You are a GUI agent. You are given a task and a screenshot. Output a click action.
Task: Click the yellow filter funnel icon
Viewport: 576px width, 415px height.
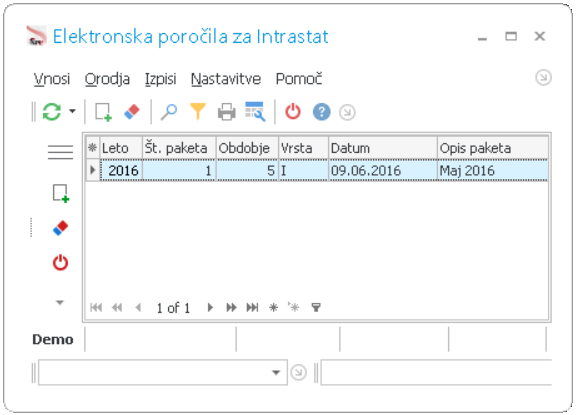pyautogui.click(x=198, y=111)
